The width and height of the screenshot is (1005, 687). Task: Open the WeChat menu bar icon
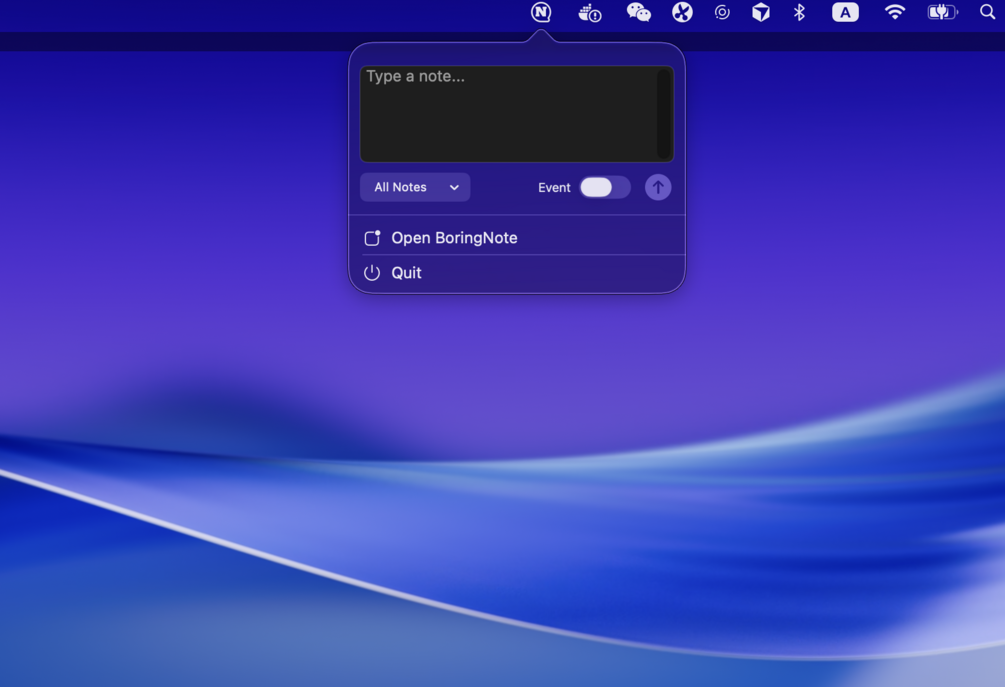click(x=638, y=12)
